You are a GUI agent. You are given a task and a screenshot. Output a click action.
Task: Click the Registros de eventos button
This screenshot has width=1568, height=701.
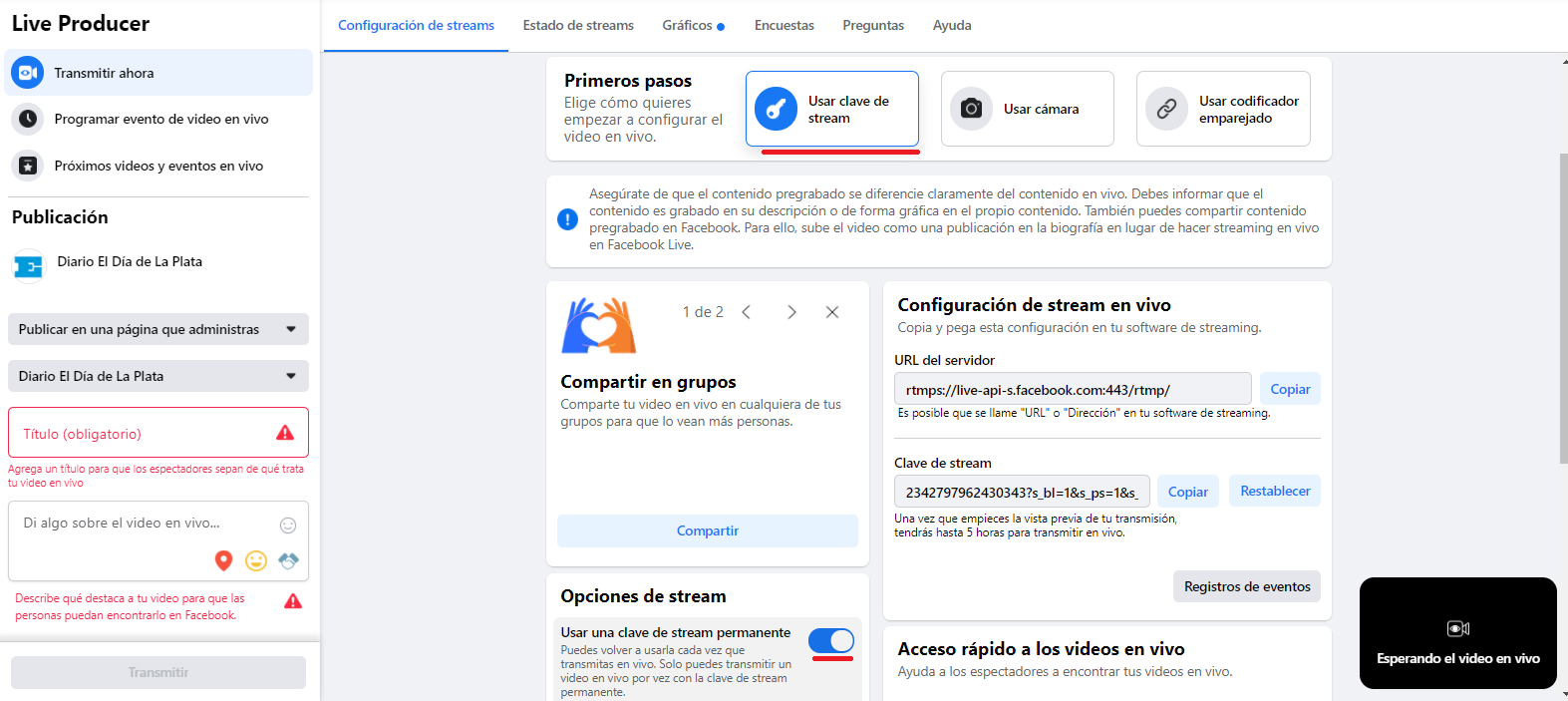click(x=1246, y=586)
